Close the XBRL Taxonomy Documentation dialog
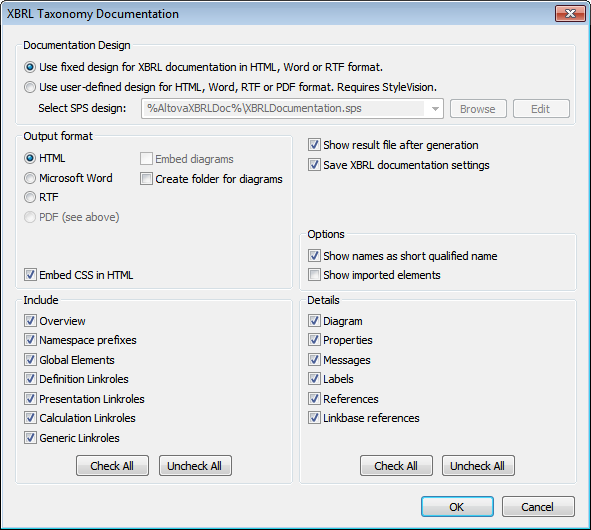 pyautogui.click(x=570, y=14)
